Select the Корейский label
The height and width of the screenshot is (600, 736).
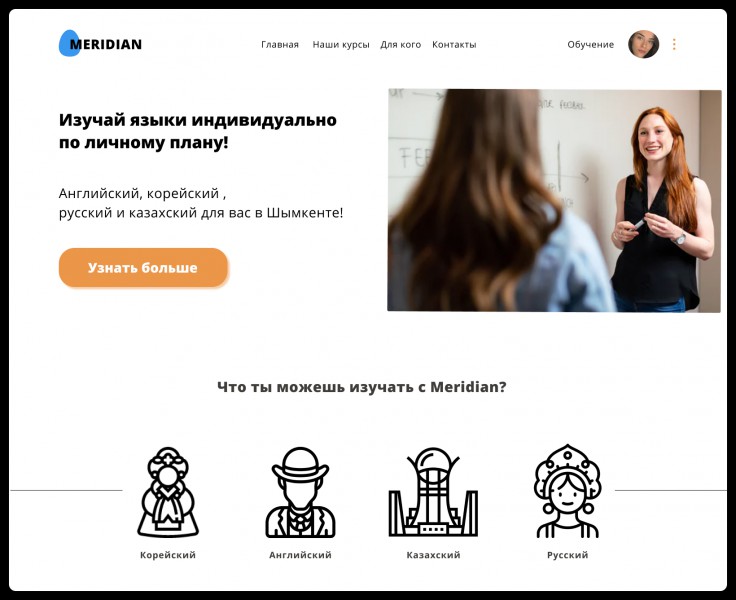[168, 555]
